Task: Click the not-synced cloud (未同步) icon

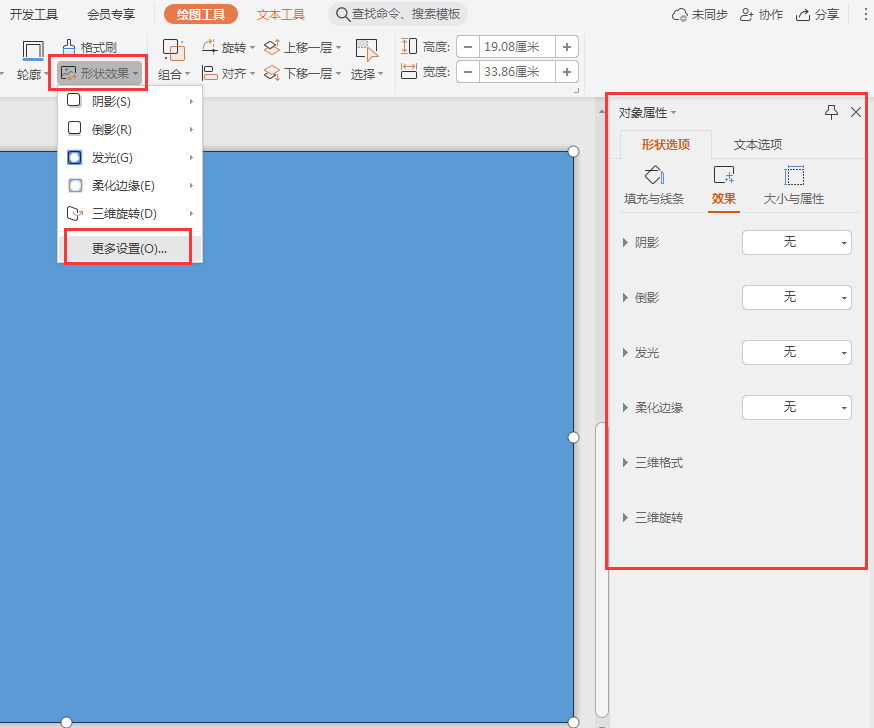Action: point(679,14)
